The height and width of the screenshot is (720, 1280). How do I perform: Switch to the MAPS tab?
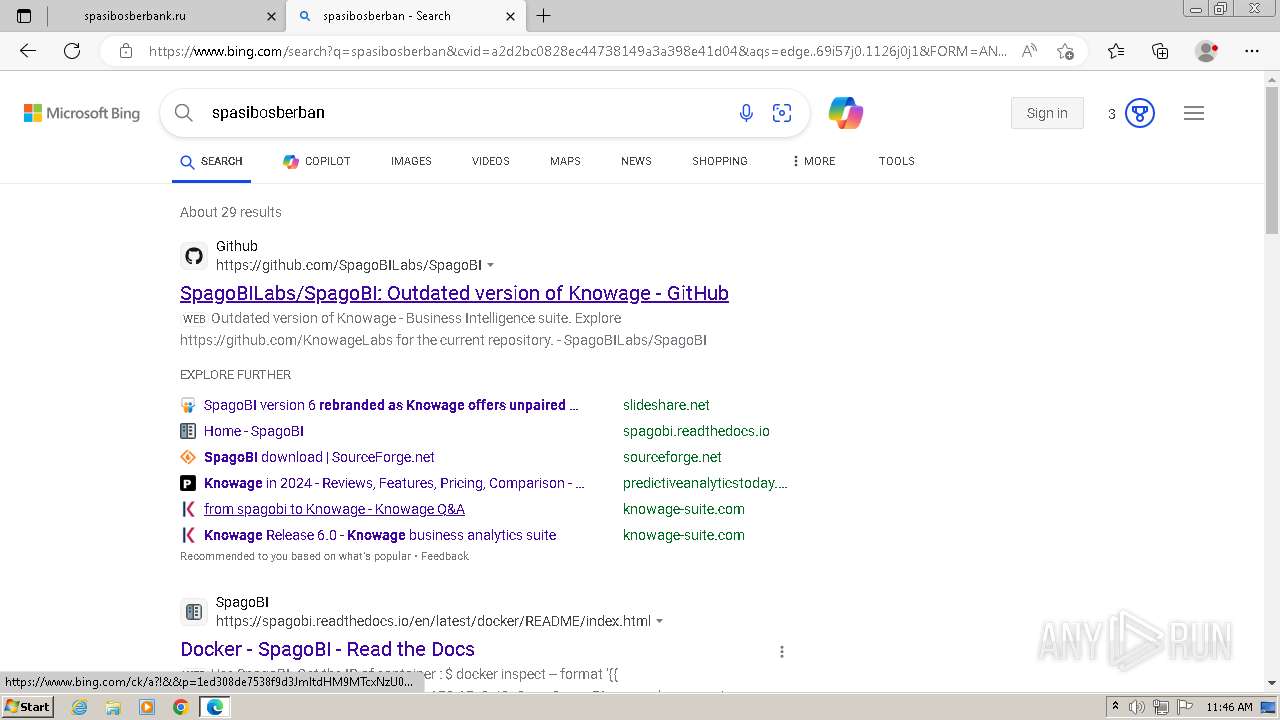click(565, 161)
